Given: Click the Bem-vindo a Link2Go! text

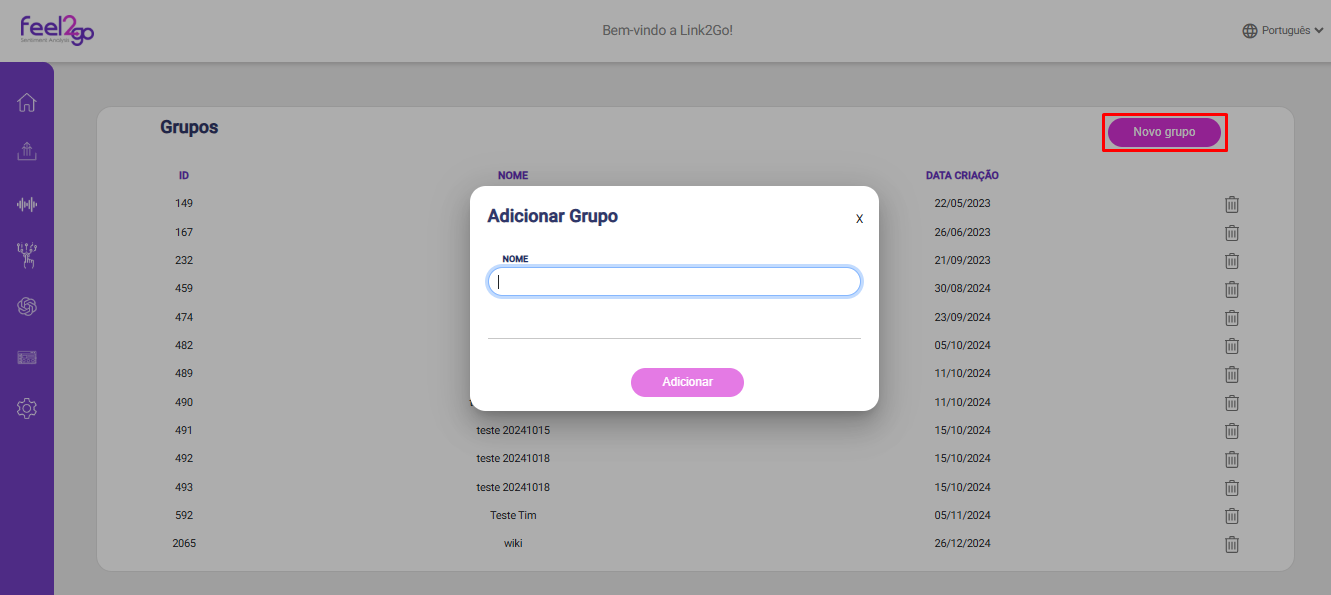Looking at the screenshot, I should (x=667, y=31).
